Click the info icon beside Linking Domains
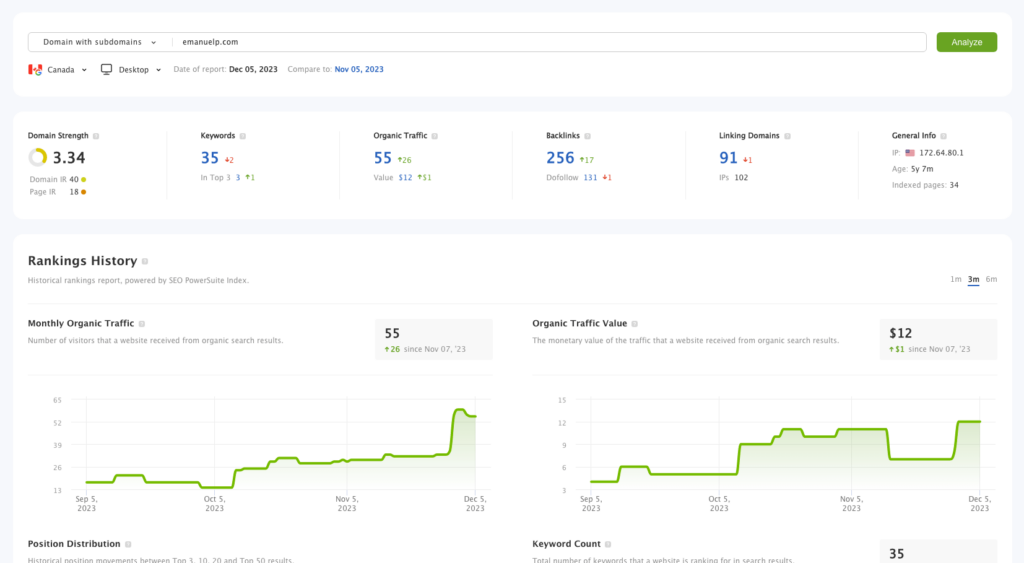The image size is (1024, 563). point(788,136)
